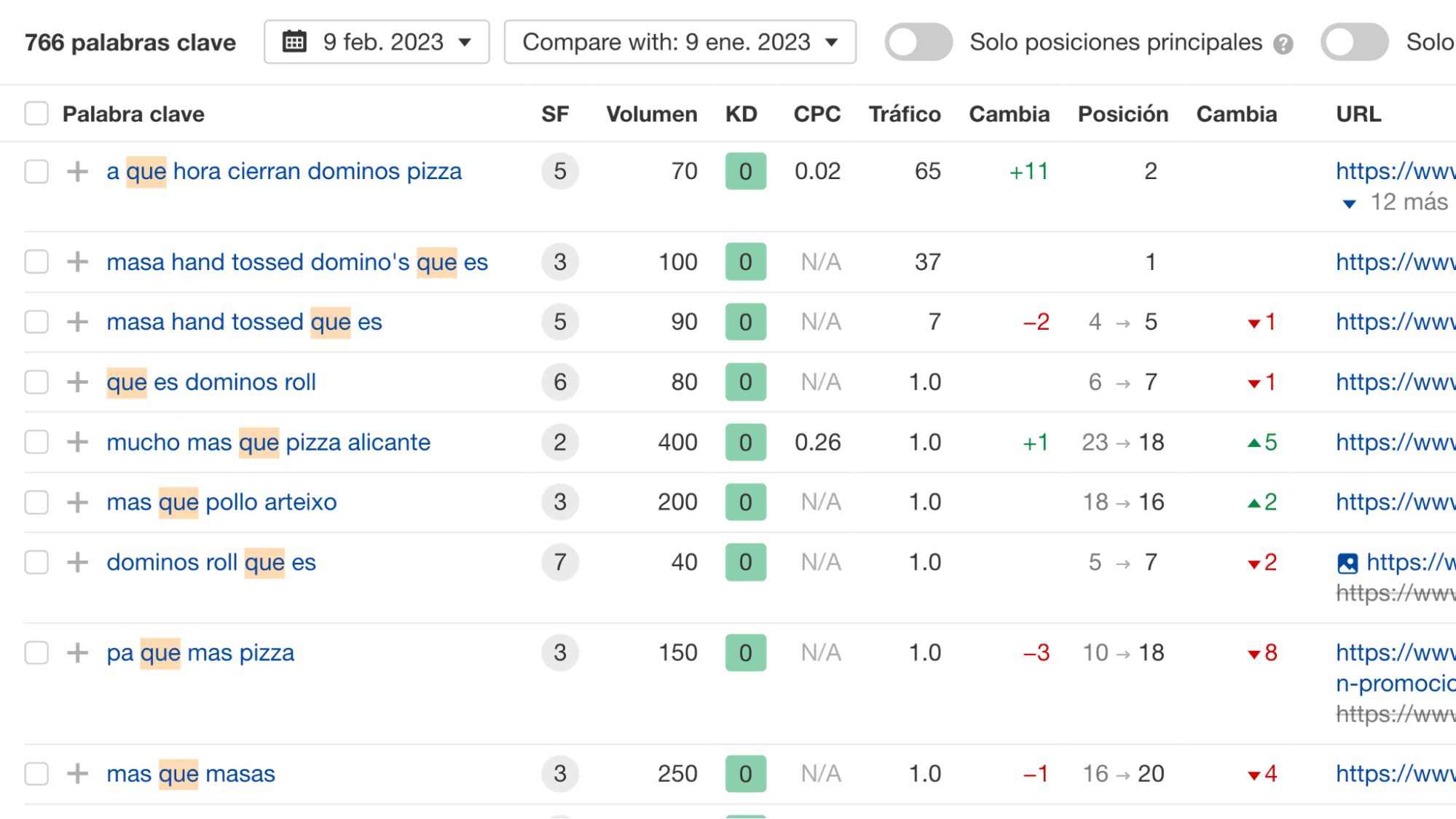Viewport: 1456px width, 819px height.
Task: Click the calendar icon in the date selector
Action: click(x=294, y=41)
